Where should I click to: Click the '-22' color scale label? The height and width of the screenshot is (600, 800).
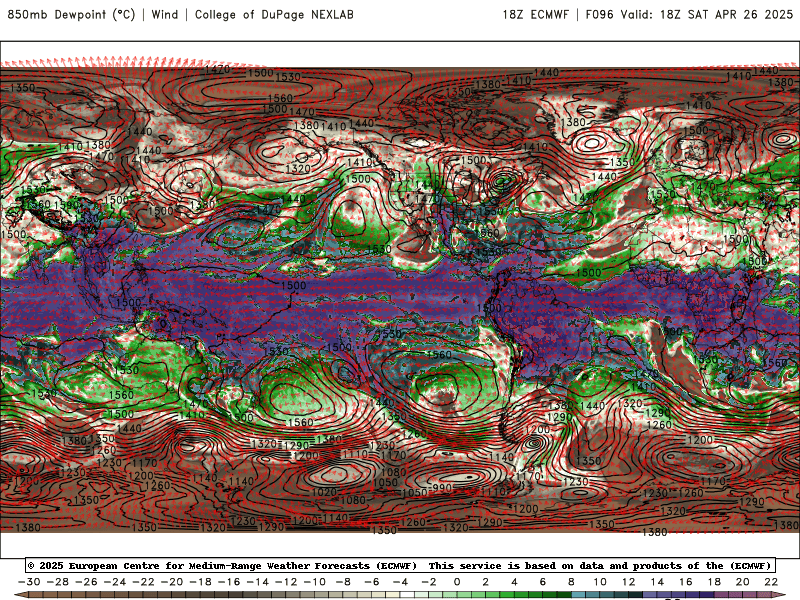click(143, 582)
